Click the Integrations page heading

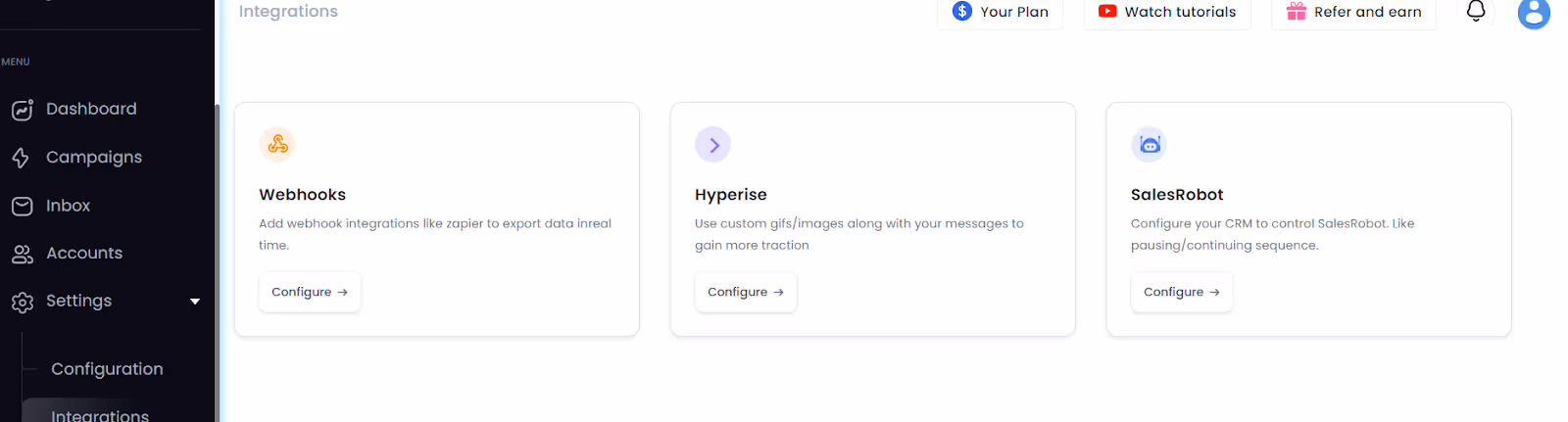coord(288,11)
